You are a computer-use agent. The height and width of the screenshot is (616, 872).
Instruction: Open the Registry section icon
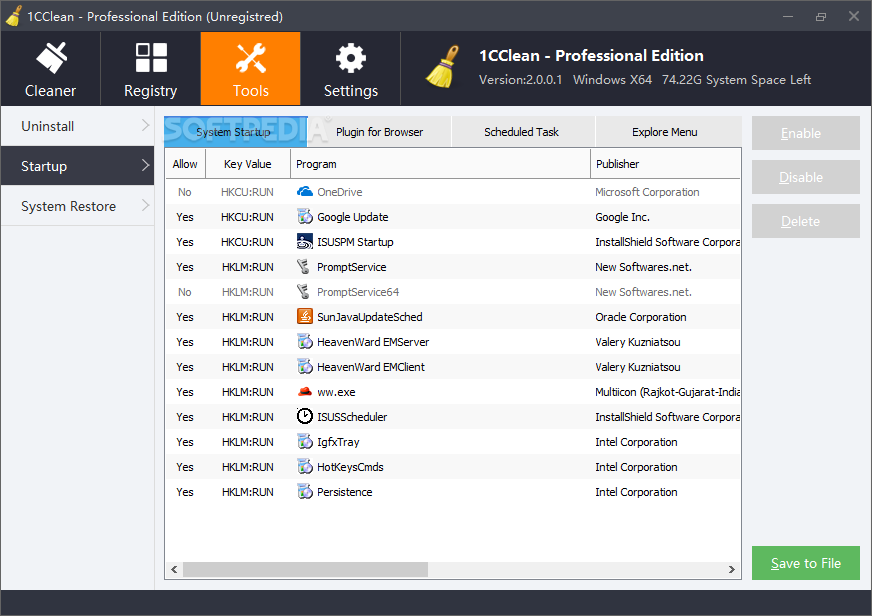[x=151, y=58]
